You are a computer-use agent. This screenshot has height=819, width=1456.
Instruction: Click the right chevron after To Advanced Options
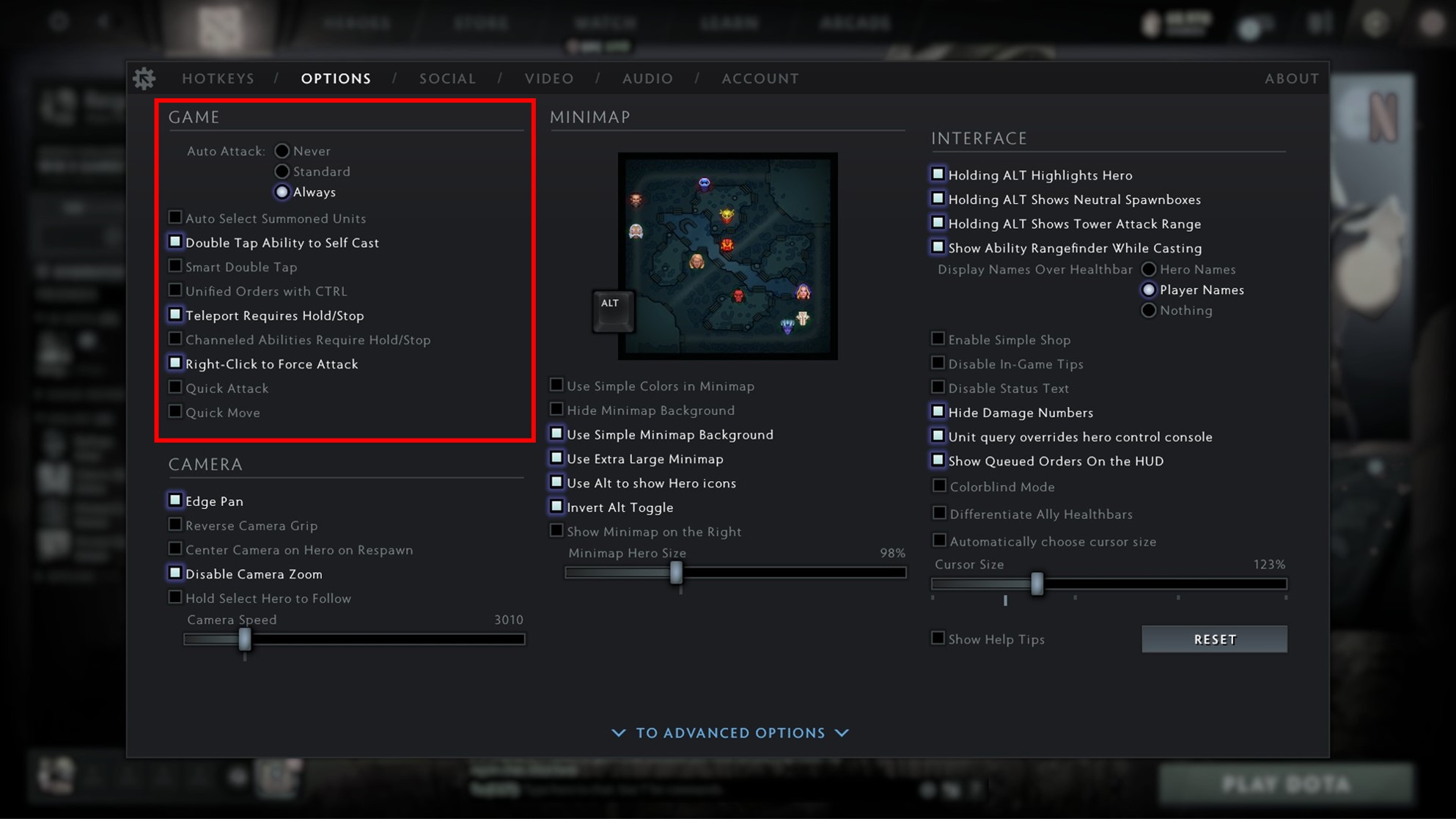pos(842,733)
